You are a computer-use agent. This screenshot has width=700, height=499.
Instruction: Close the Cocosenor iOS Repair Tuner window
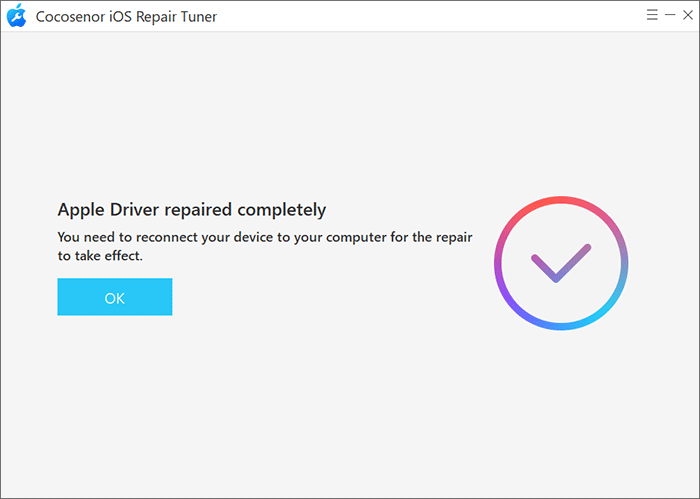(688, 15)
